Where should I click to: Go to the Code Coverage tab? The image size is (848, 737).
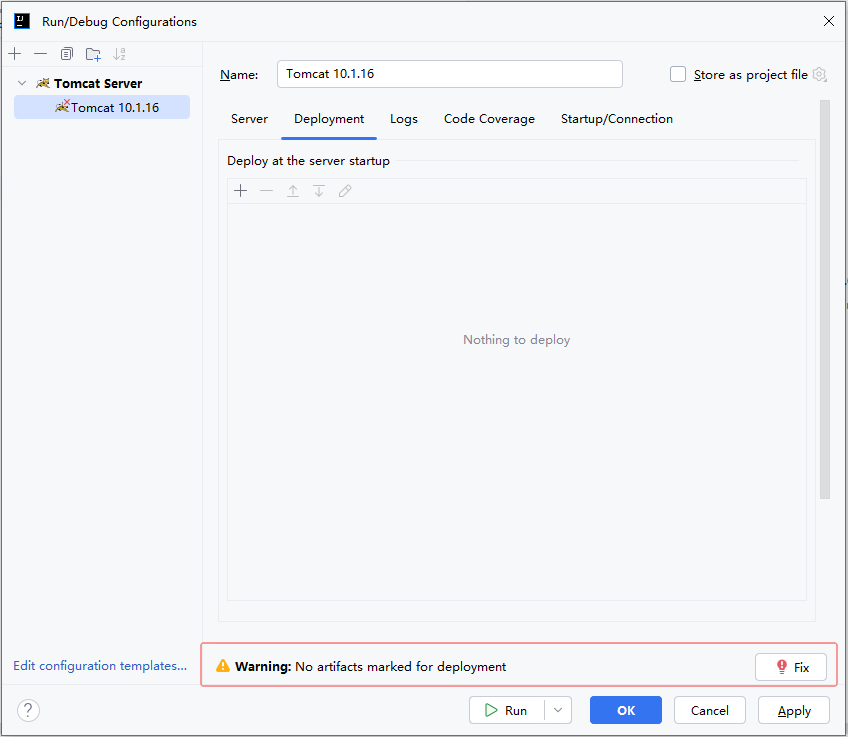489,119
